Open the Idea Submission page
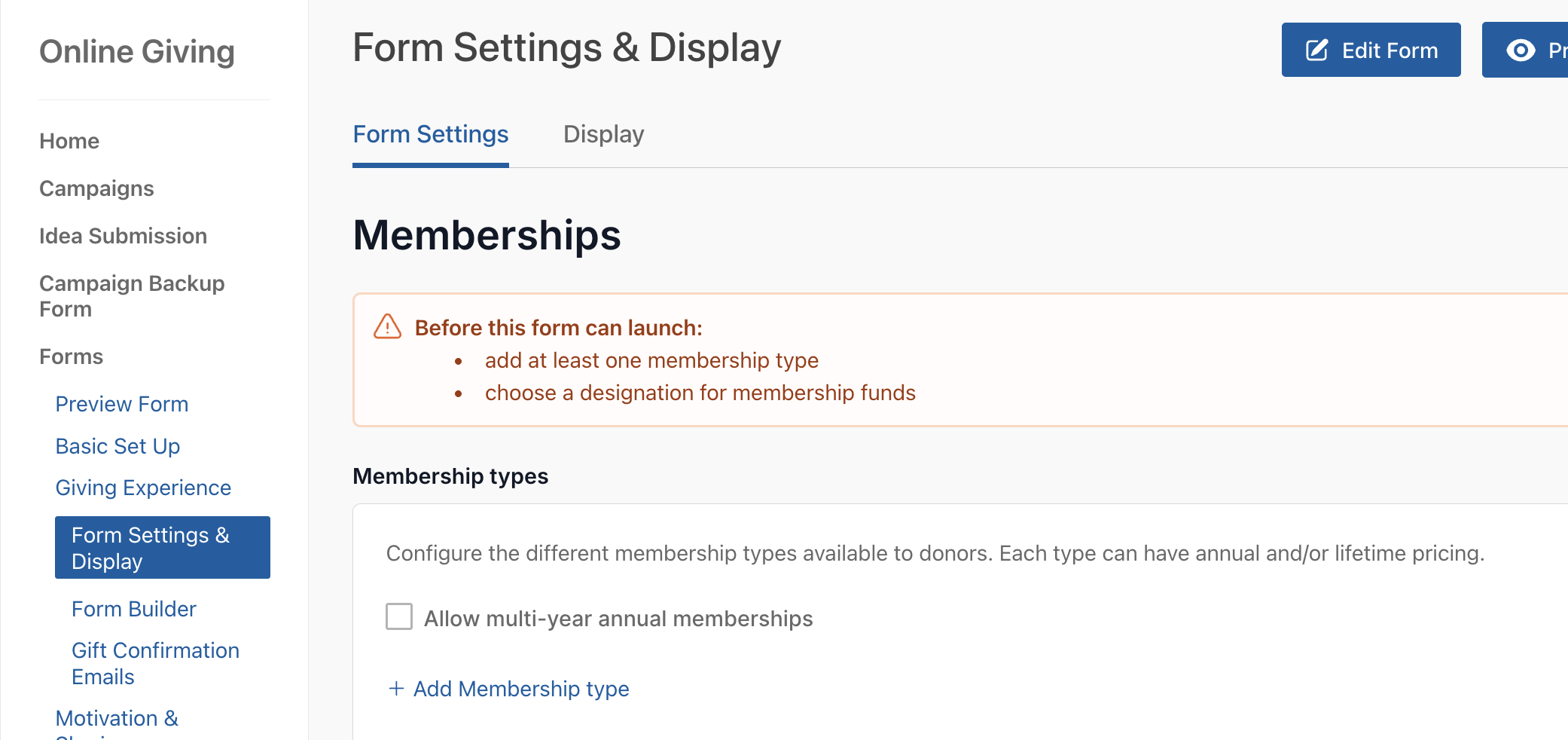This screenshot has width=1568, height=740. click(123, 236)
